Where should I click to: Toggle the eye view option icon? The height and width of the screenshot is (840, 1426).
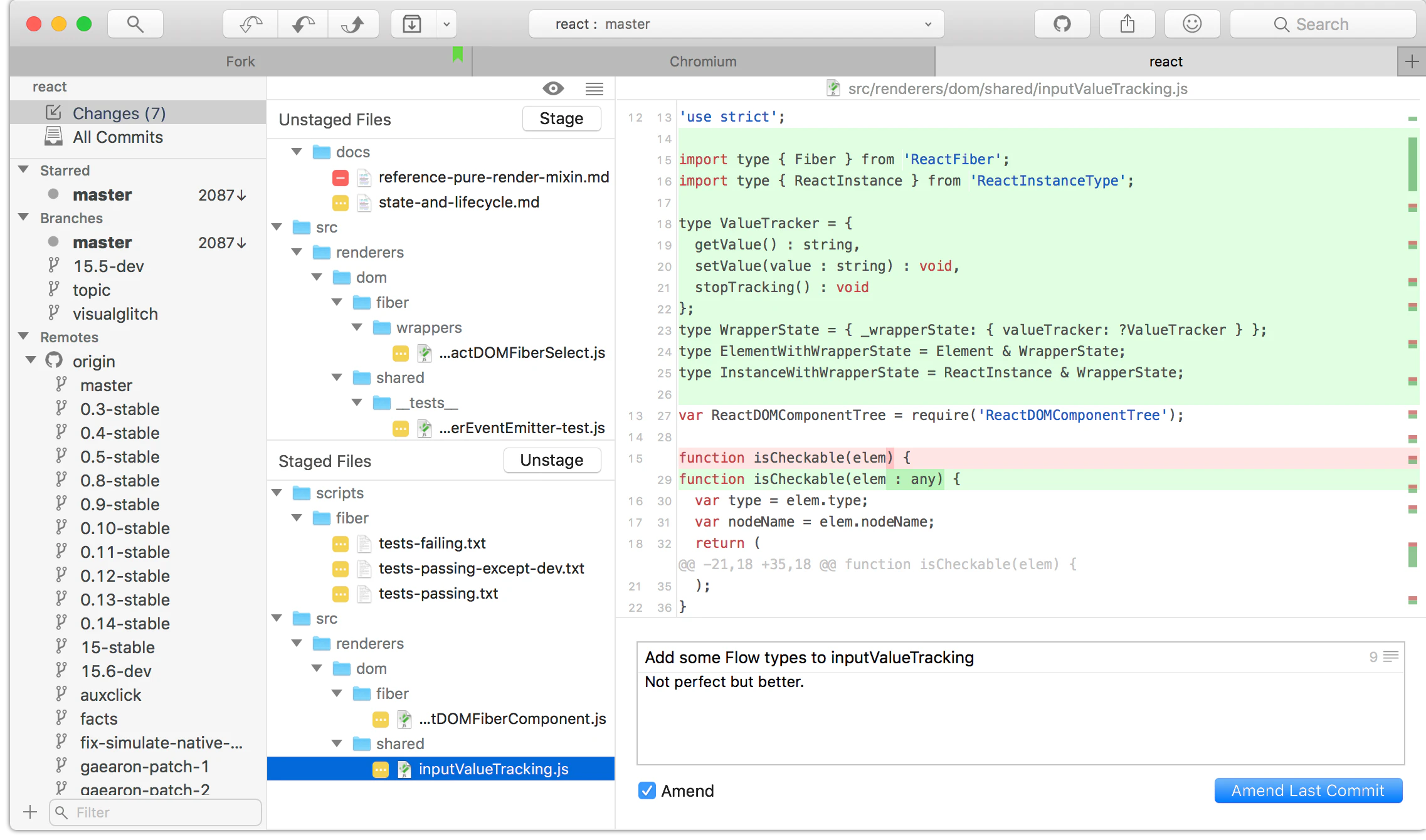(x=553, y=88)
